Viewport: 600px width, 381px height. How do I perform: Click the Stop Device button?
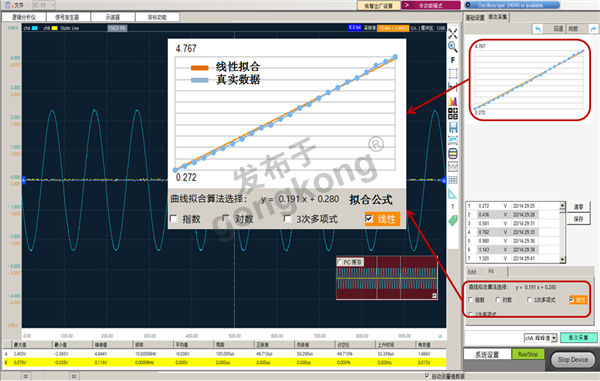(572, 360)
